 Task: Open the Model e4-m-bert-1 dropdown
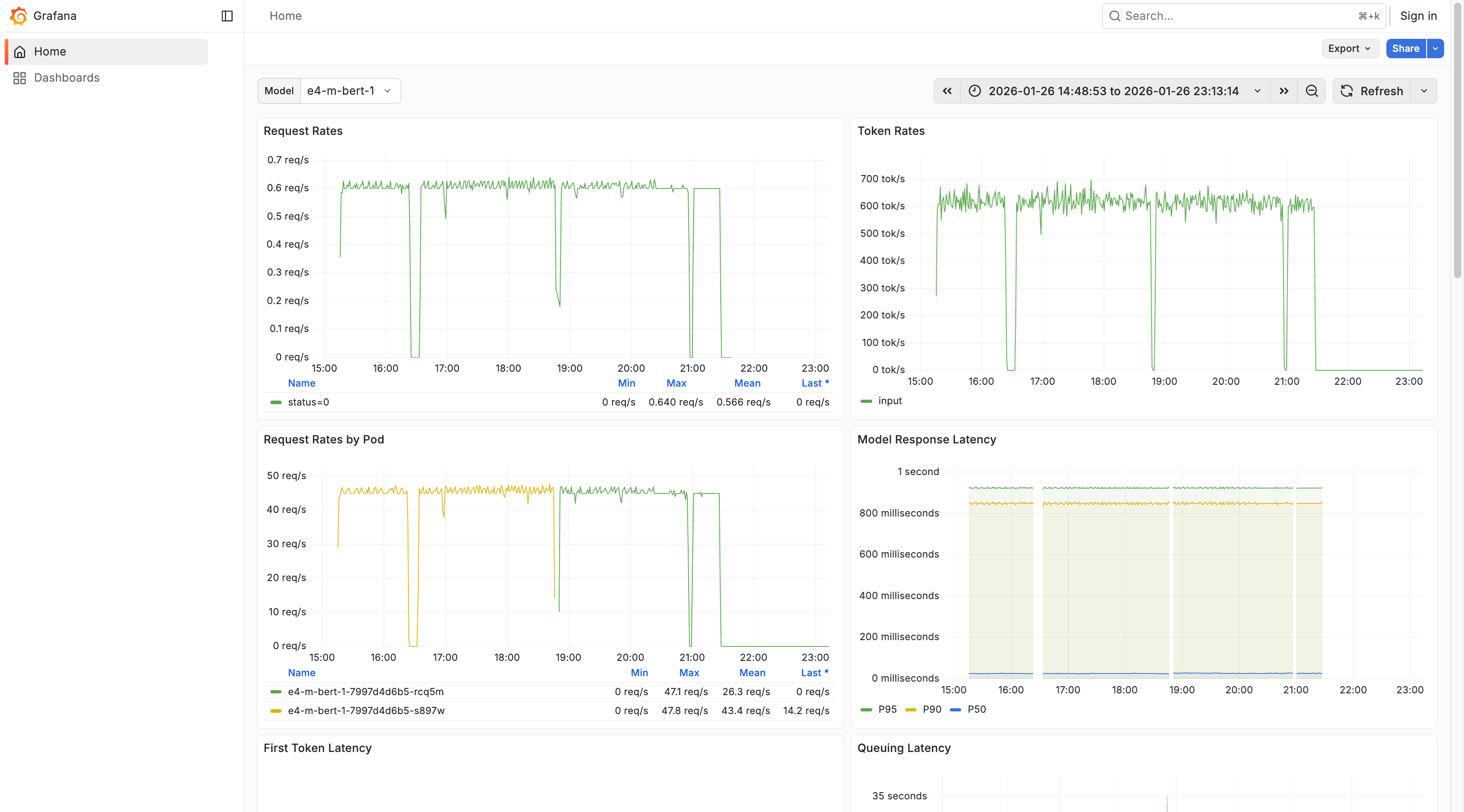coord(349,91)
